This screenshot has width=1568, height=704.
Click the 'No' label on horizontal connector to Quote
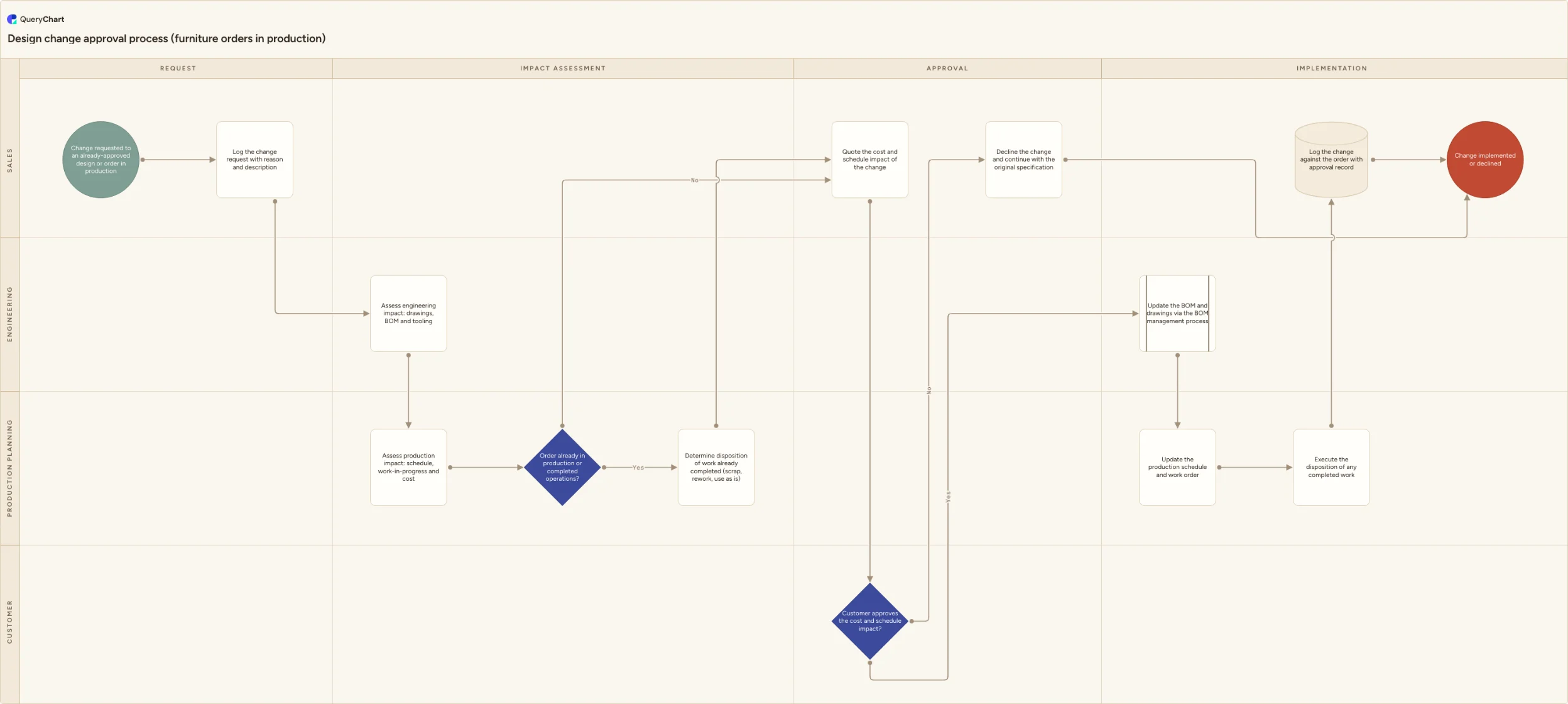[x=695, y=180]
